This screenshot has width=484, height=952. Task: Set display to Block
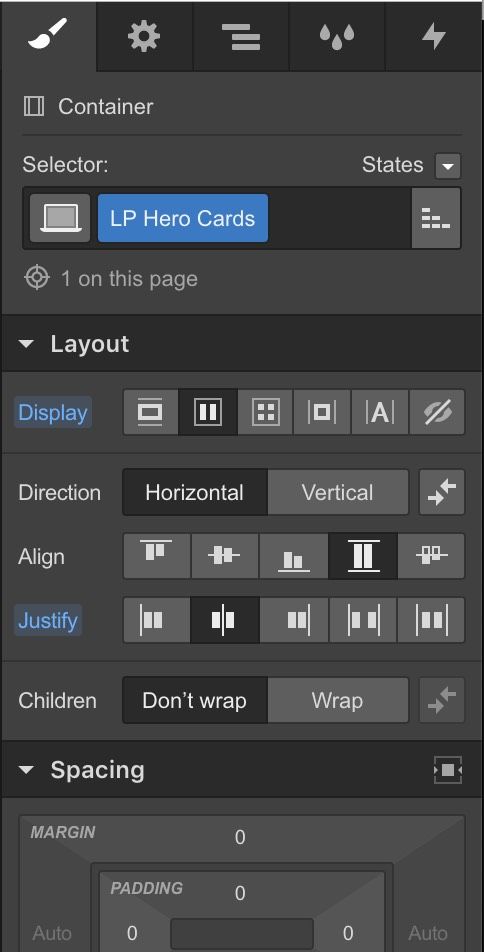coord(150,412)
